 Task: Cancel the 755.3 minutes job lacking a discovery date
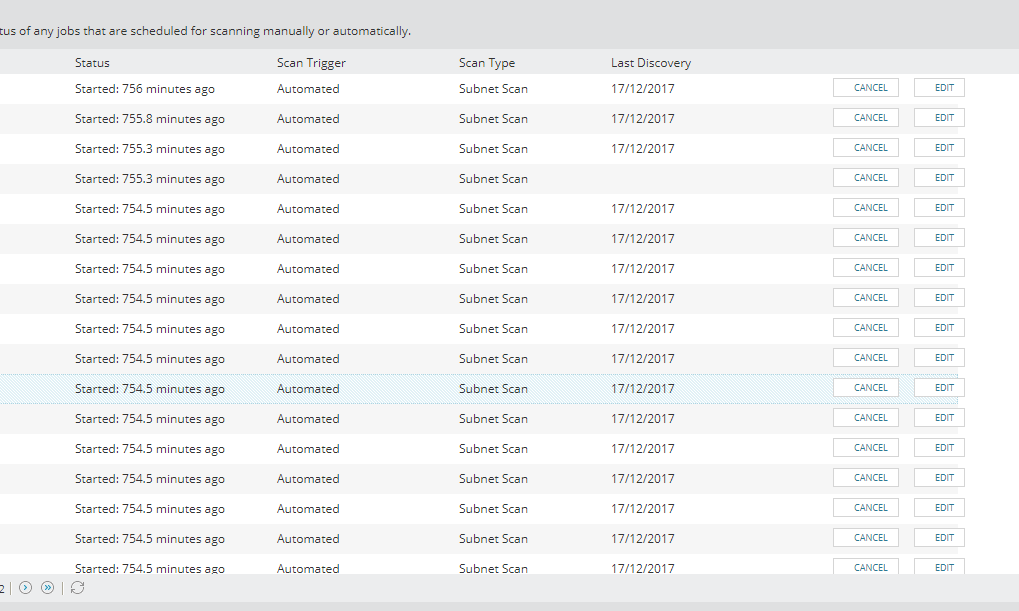tap(866, 177)
